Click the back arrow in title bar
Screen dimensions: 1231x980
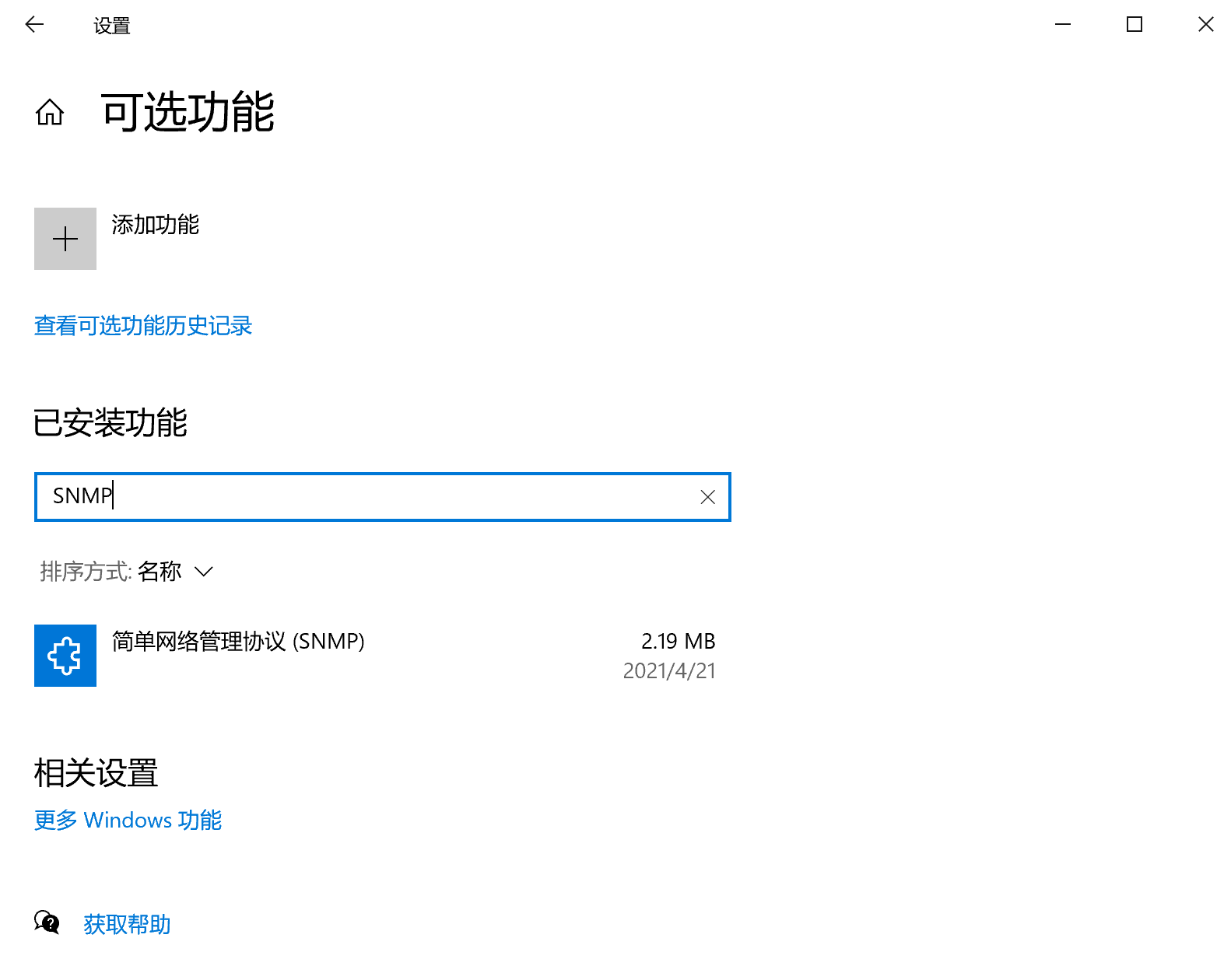[x=34, y=25]
